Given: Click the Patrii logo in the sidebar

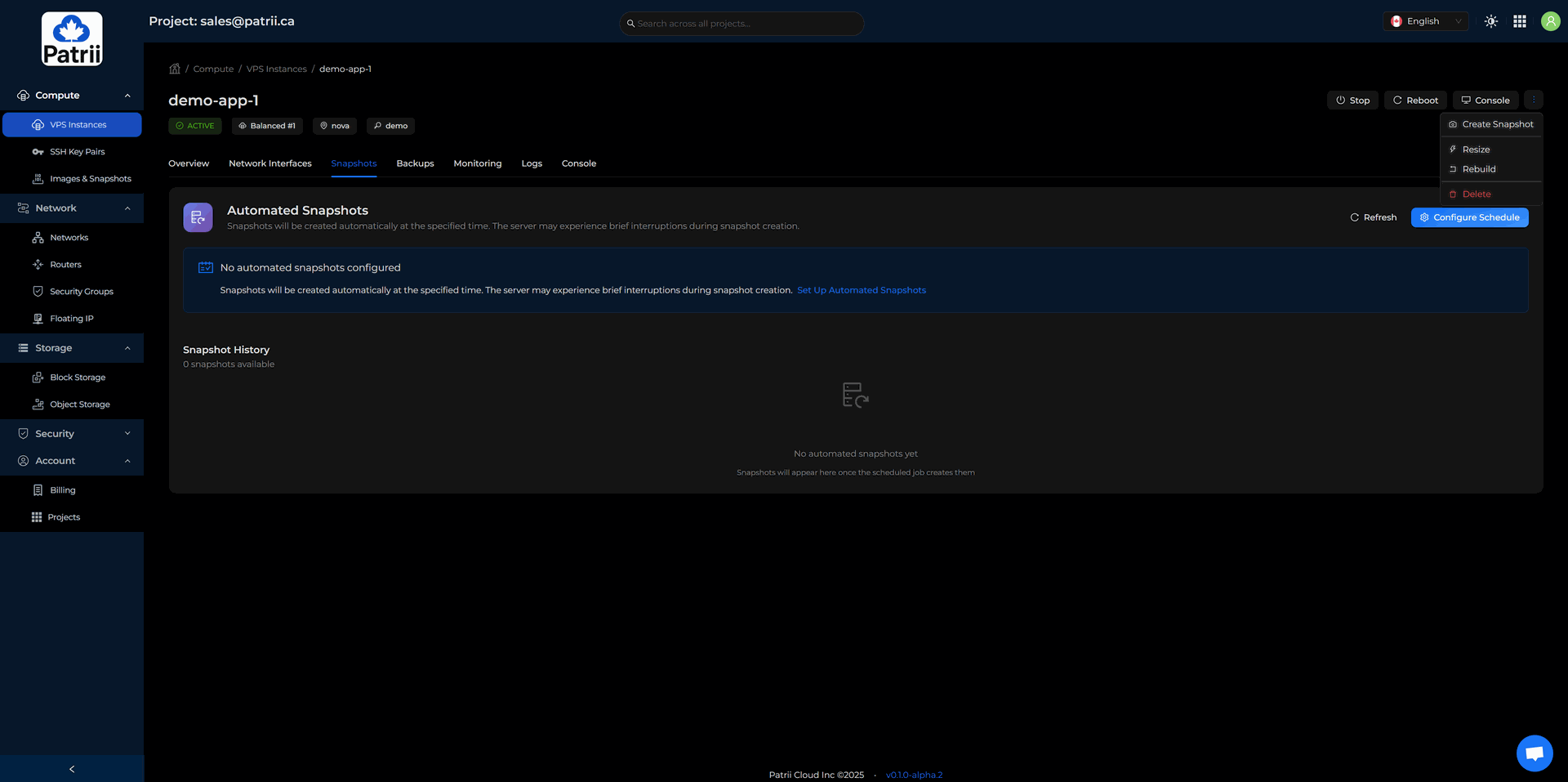Looking at the screenshot, I should tap(72, 39).
